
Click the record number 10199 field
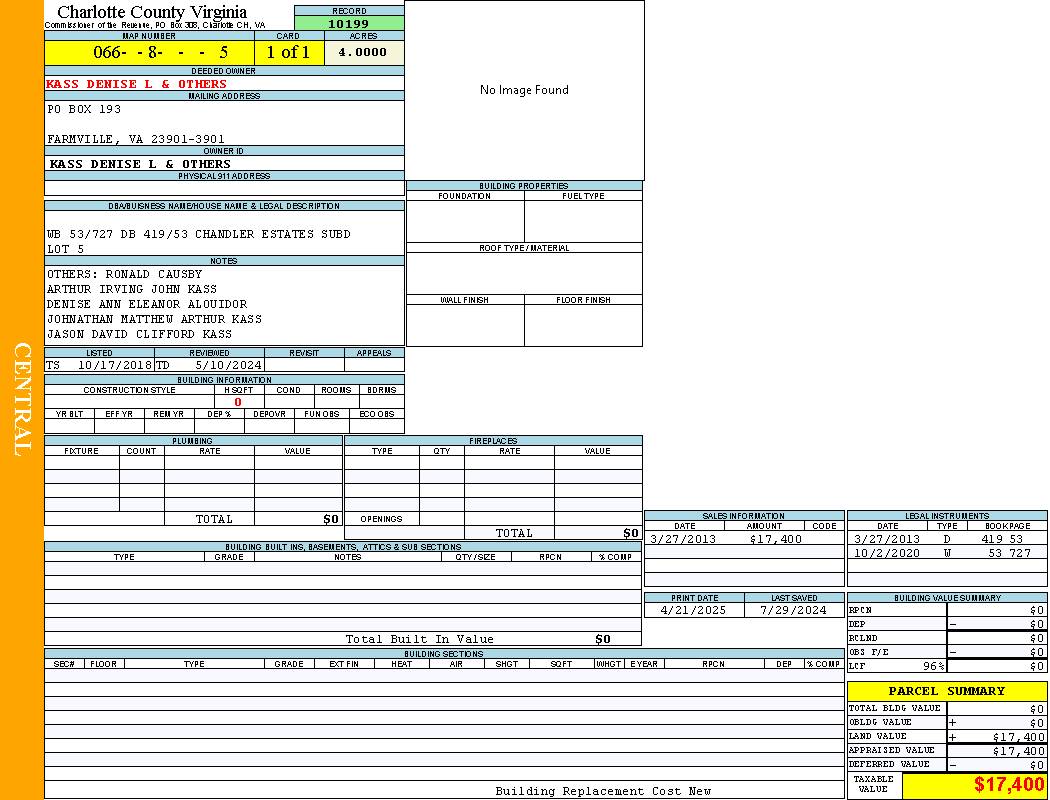point(349,24)
